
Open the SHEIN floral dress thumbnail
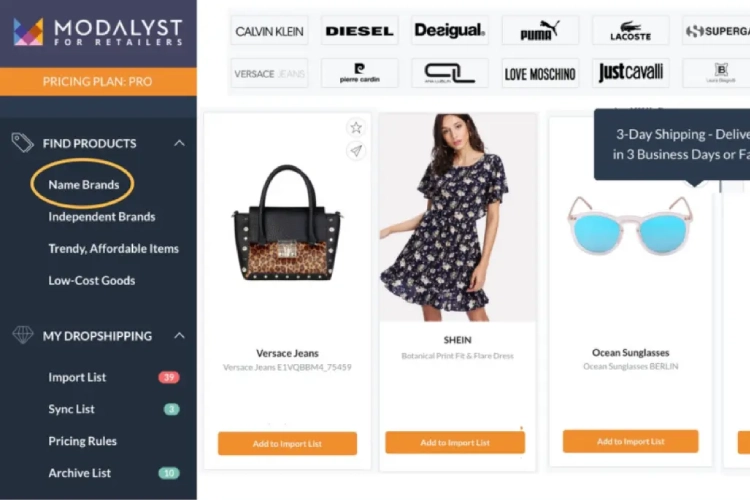458,218
